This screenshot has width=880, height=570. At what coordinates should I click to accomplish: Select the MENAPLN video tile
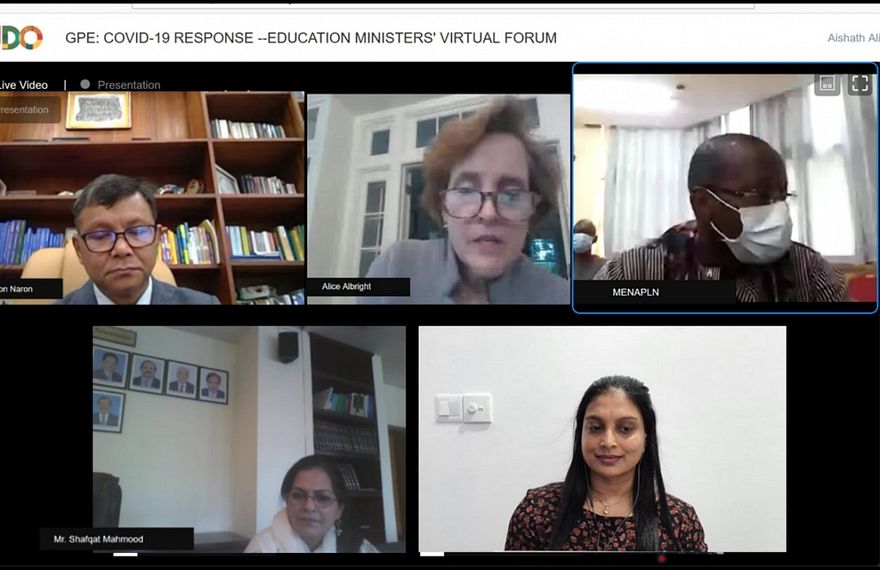[x=725, y=189]
